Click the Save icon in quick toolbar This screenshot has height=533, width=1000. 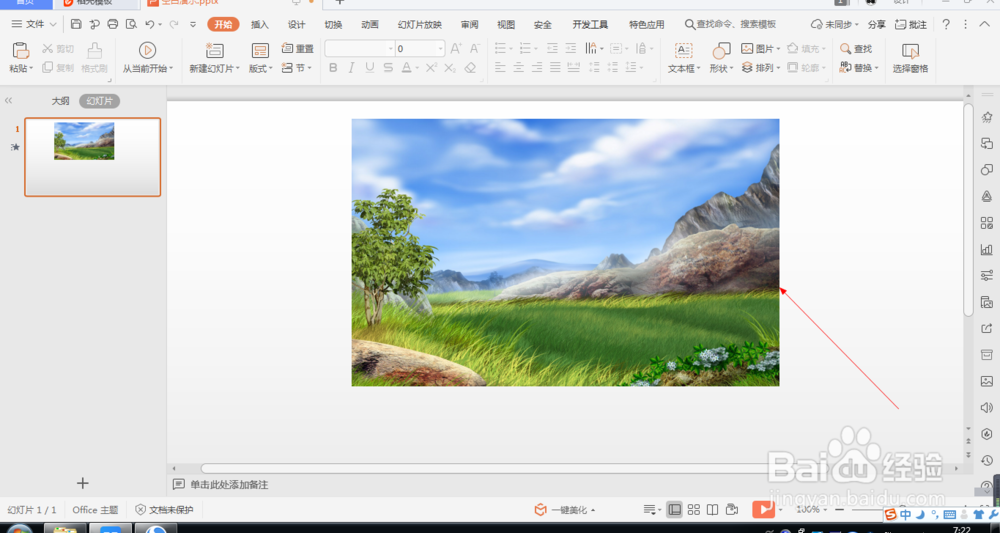click(x=76, y=24)
